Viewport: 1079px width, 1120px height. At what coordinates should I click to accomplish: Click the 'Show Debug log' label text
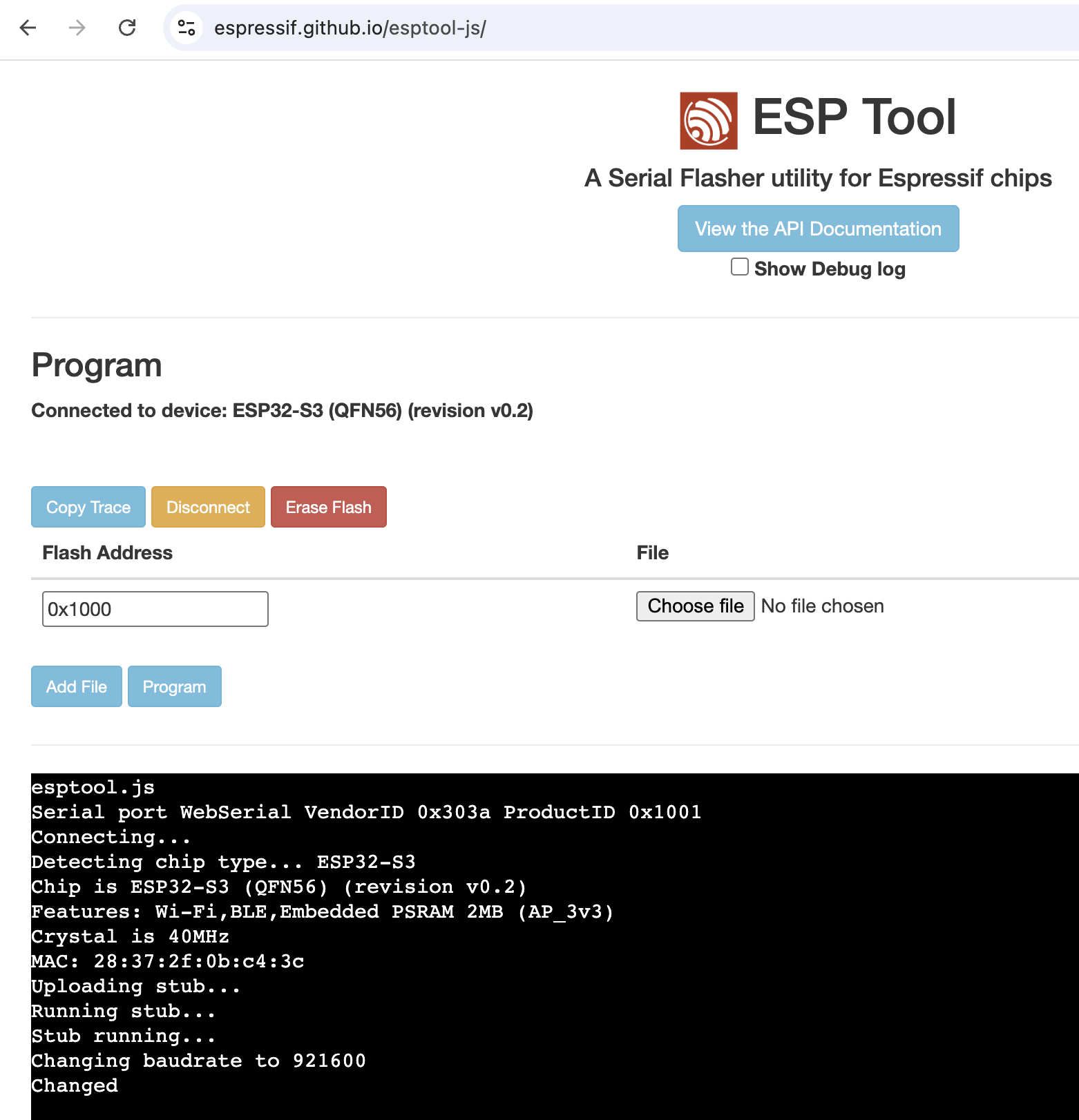tap(830, 269)
